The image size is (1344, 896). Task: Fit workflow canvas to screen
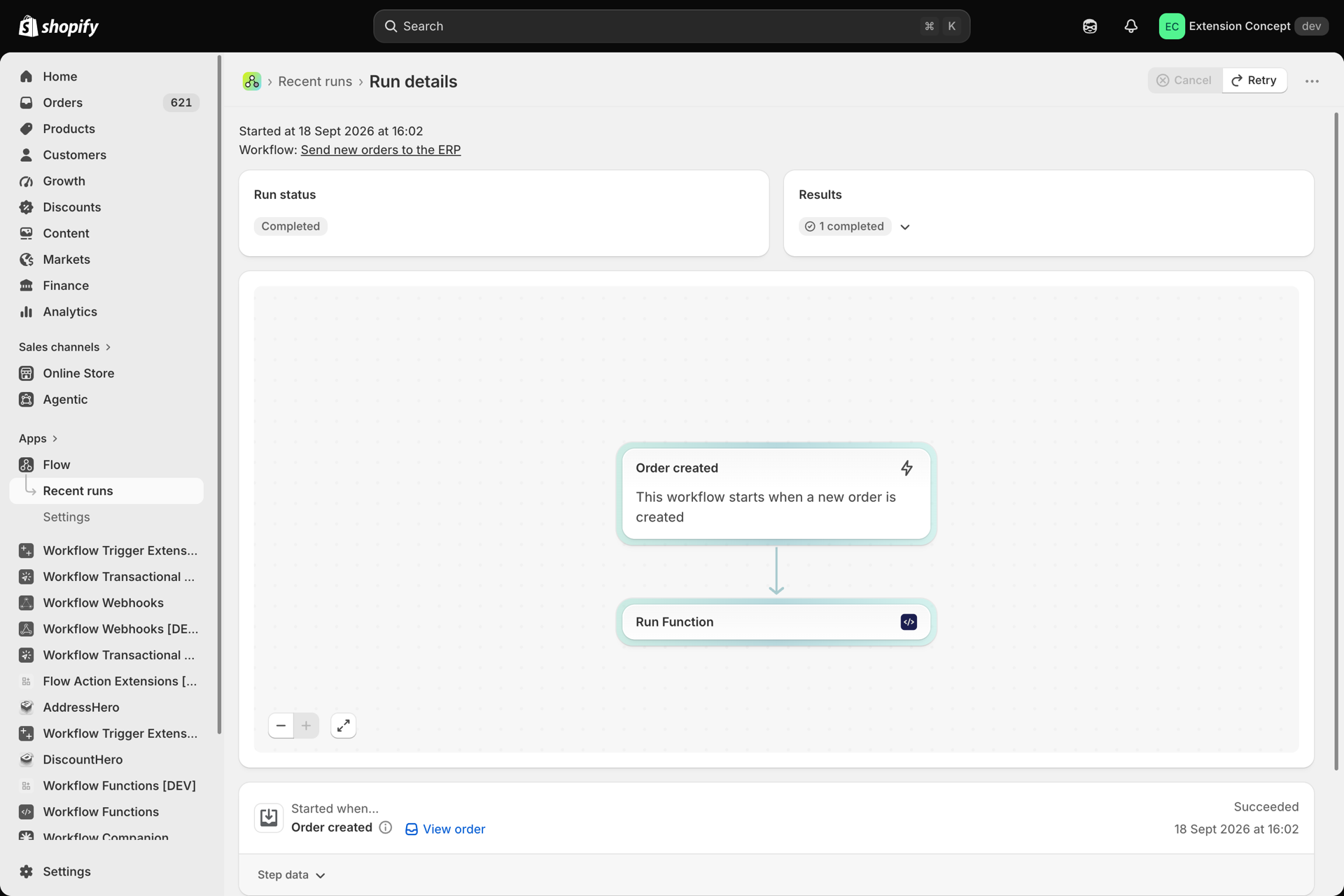(x=343, y=726)
